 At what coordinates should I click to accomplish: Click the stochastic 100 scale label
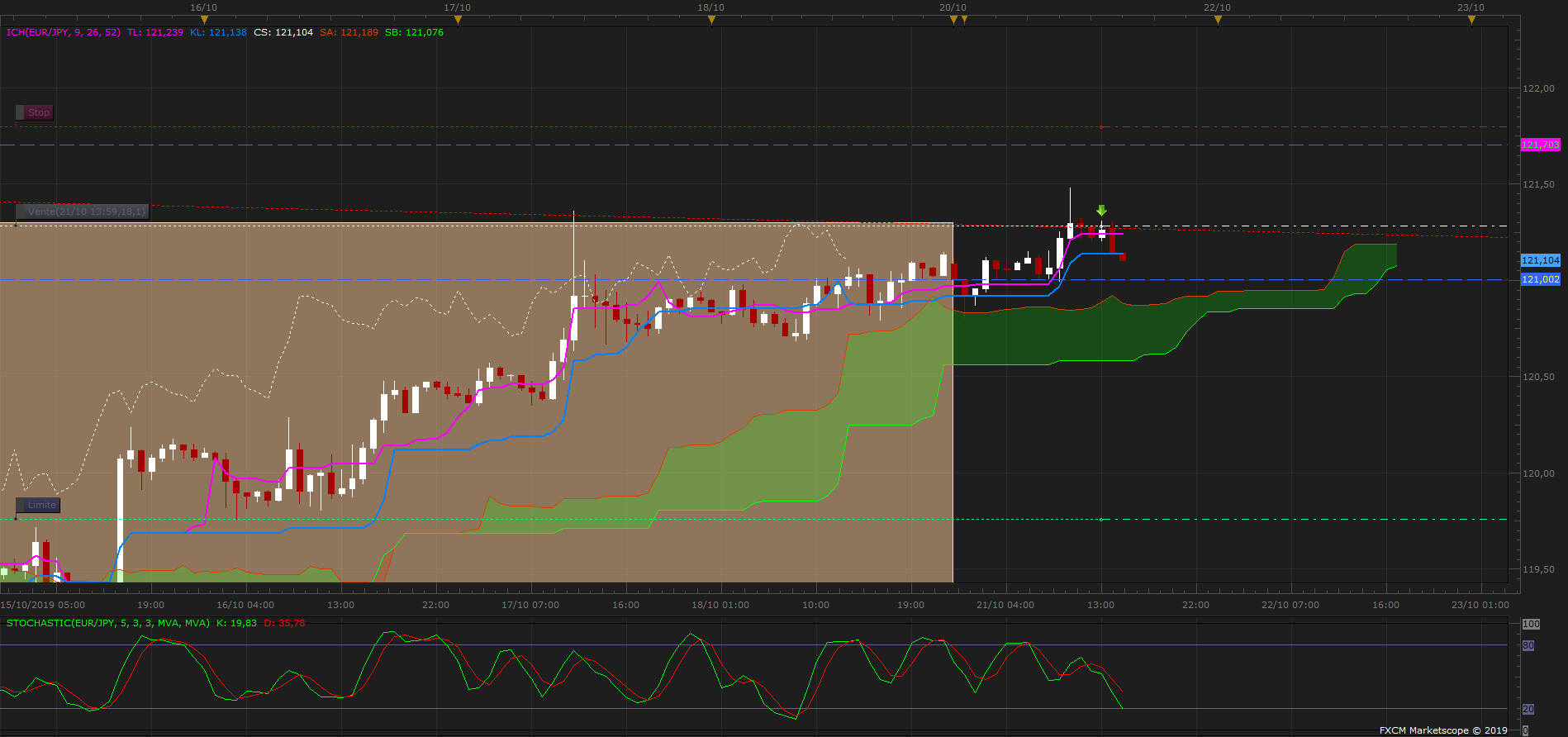pyautogui.click(x=1531, y=624)
